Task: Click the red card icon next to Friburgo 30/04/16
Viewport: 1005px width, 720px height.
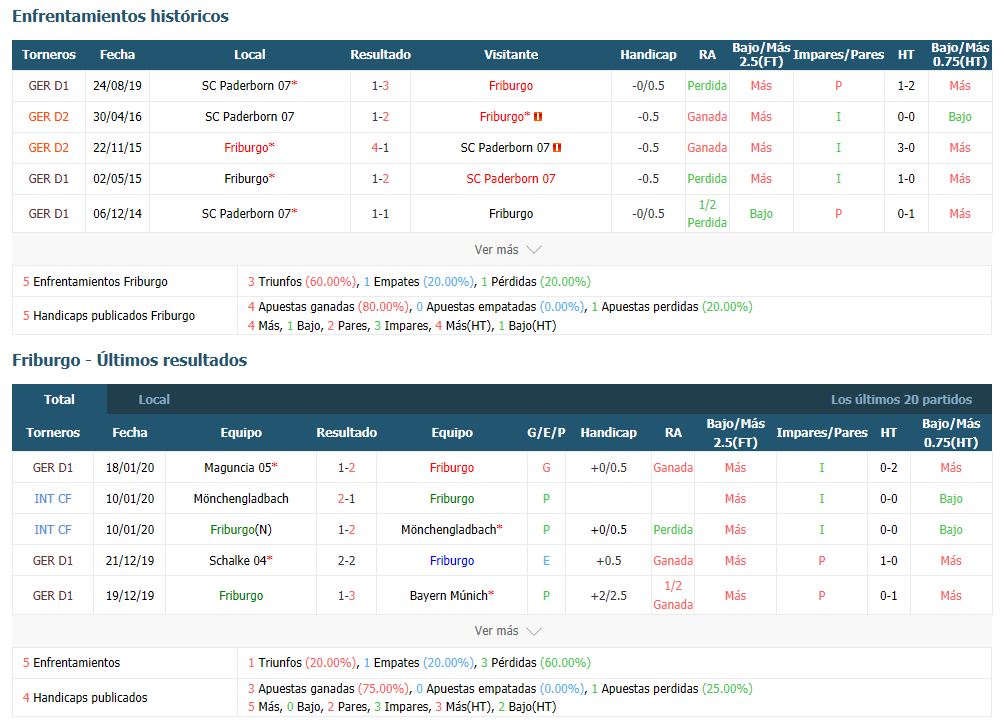Action: (x=538, y=117)
